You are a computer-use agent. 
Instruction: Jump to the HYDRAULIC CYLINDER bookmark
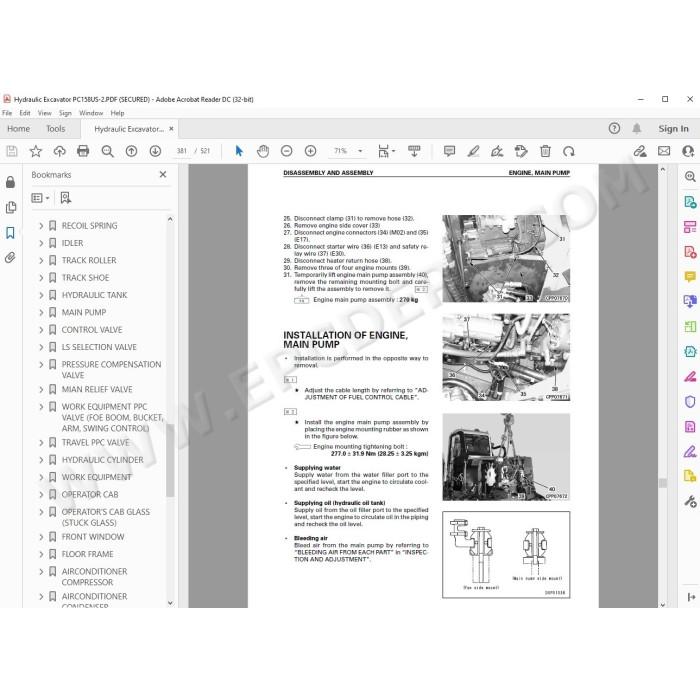(103, 460)
